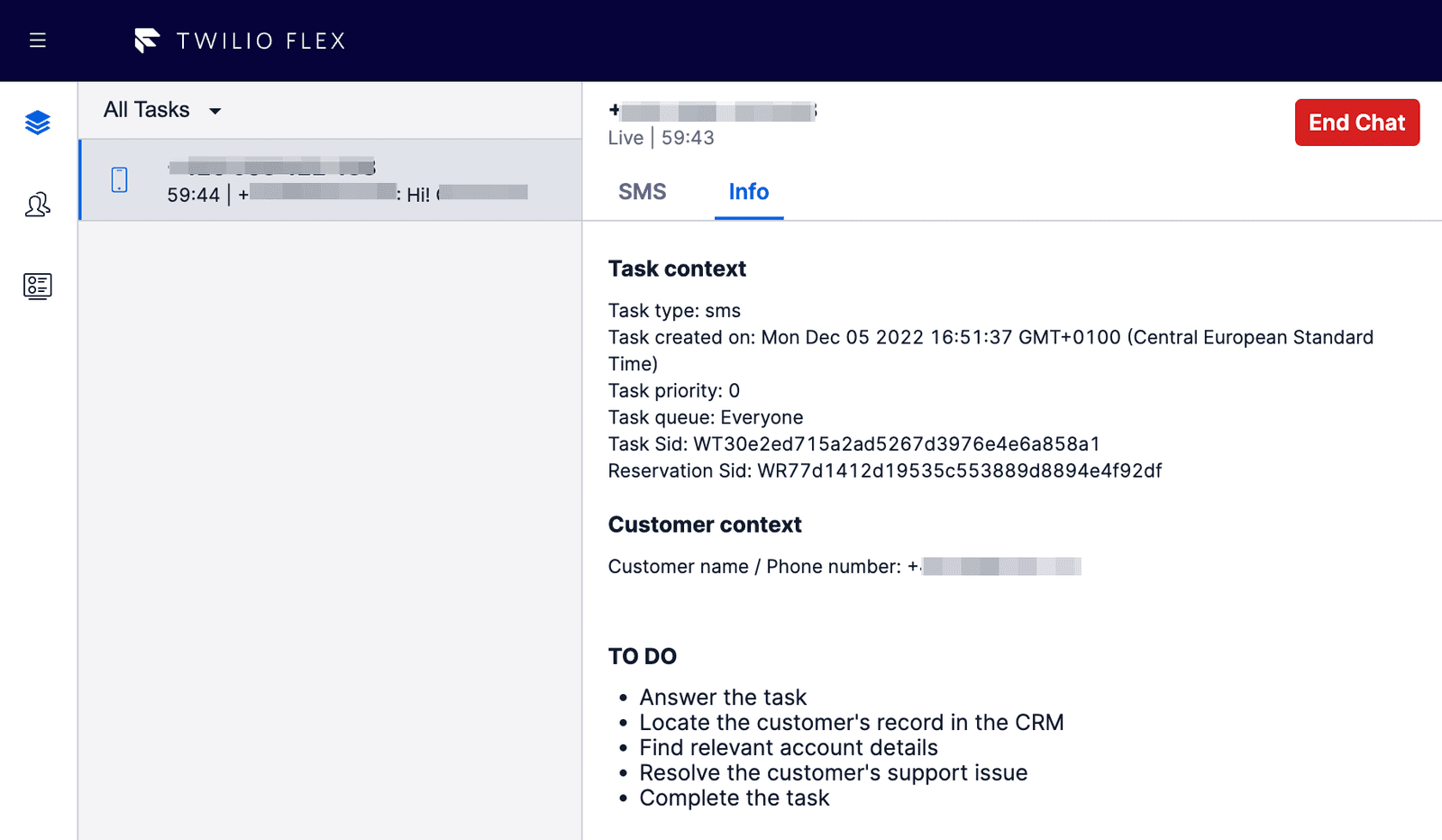Image resolution: width=1442 pixels, height=840 pixels.
Task: Click the Twilio Flex logo
Action: coord(238,40)
